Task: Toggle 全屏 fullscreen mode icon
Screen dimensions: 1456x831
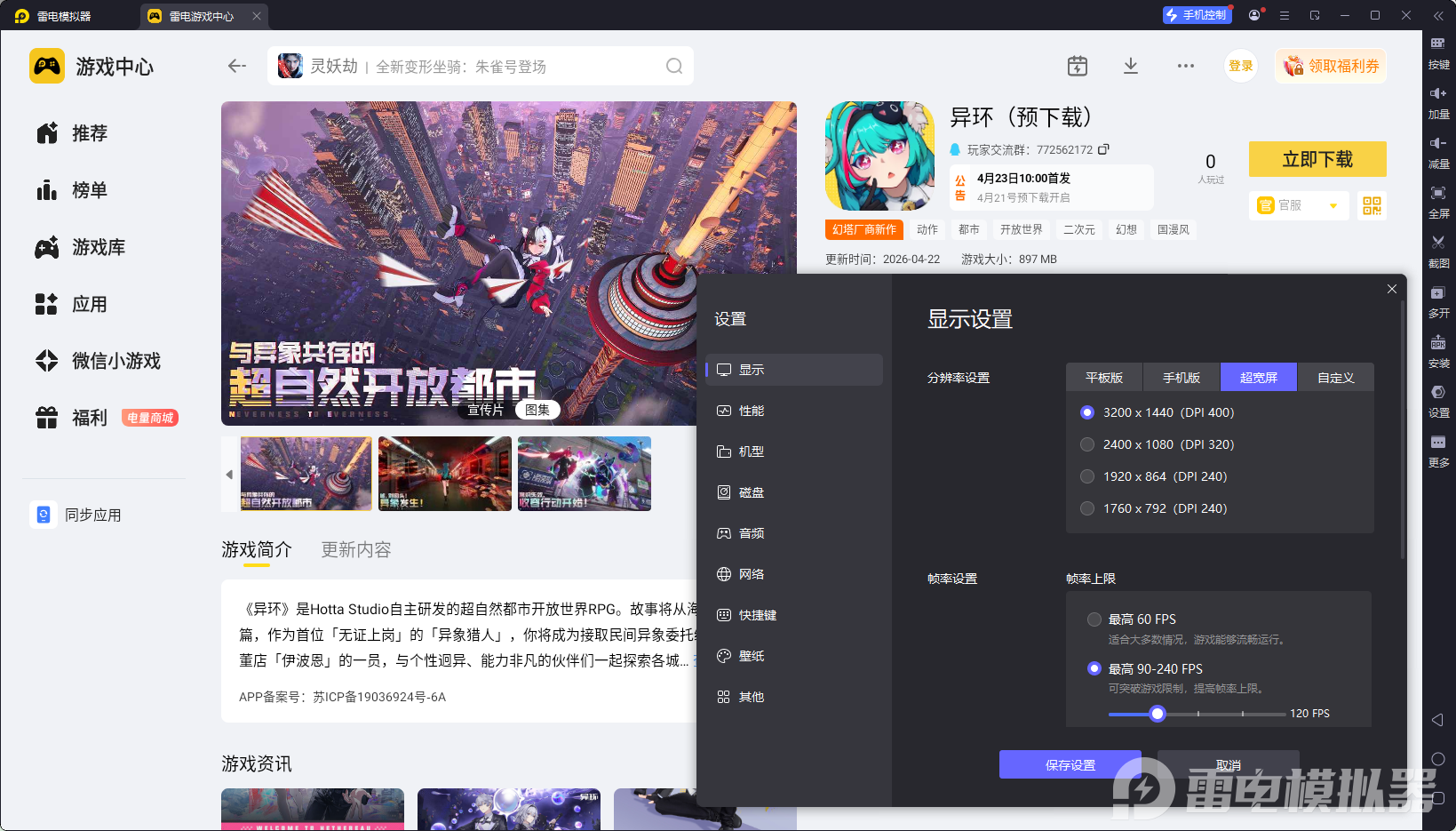Action: (1438, 193)
